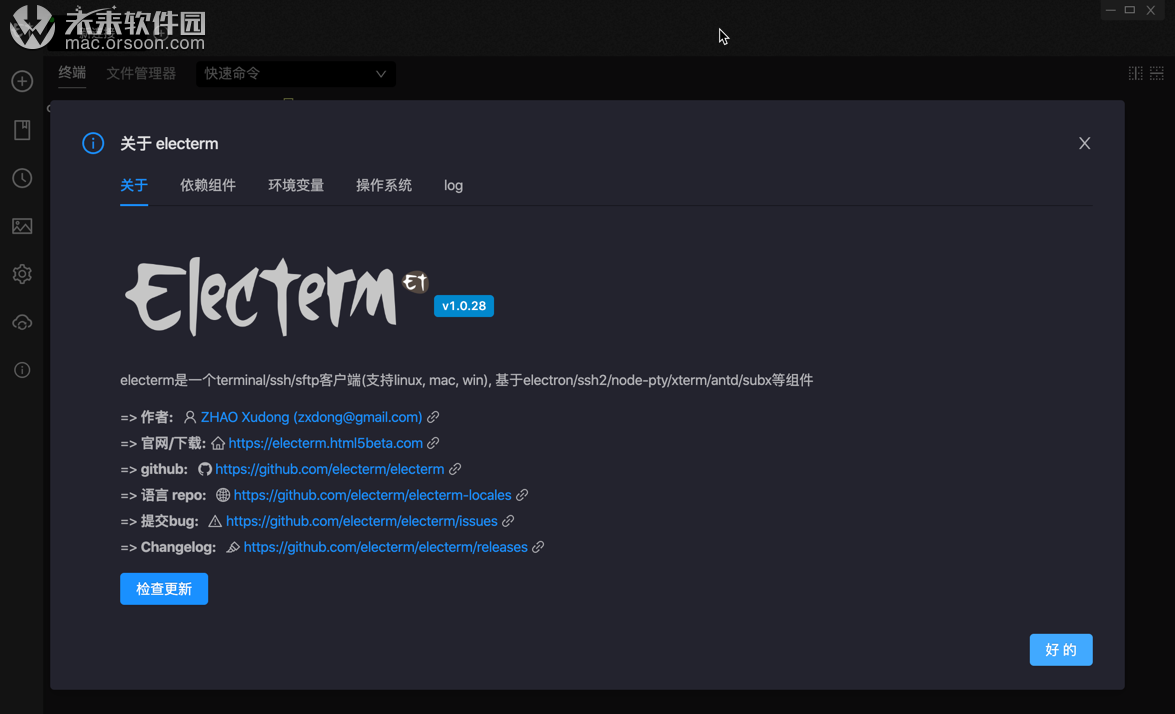
Task: Click the about info icon in sidebar
Action: coord(22,370)
